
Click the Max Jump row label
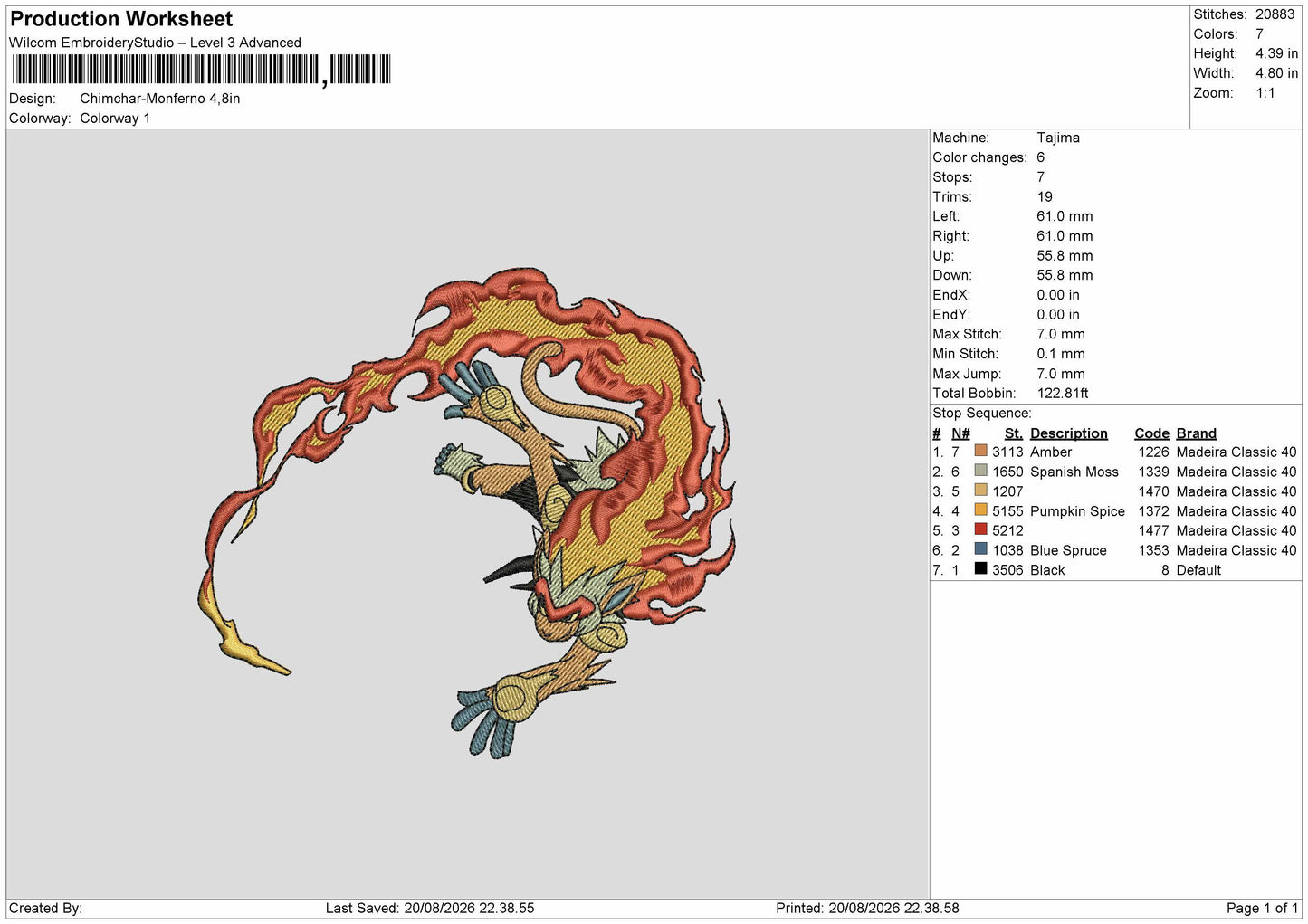[x=967, y=374]
